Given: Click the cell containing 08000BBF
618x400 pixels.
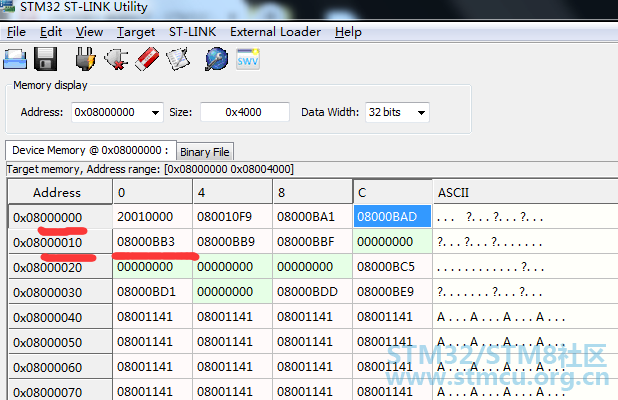Looking at the screenshot, I should click(x=313, y=242).
